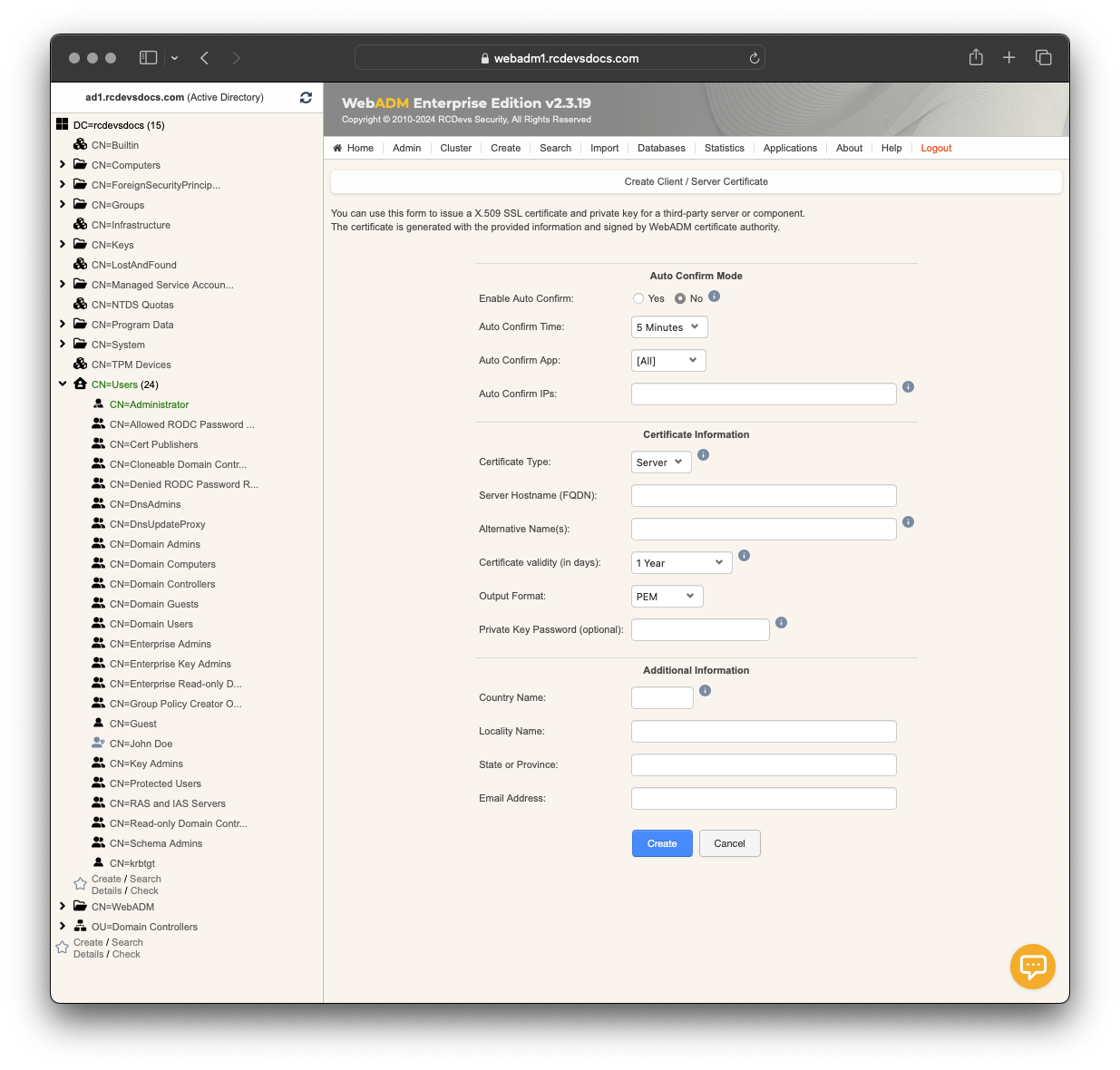Click the info icon near Private Key Password
This screenshot has width=1120, height=1070.
point(781,623)
